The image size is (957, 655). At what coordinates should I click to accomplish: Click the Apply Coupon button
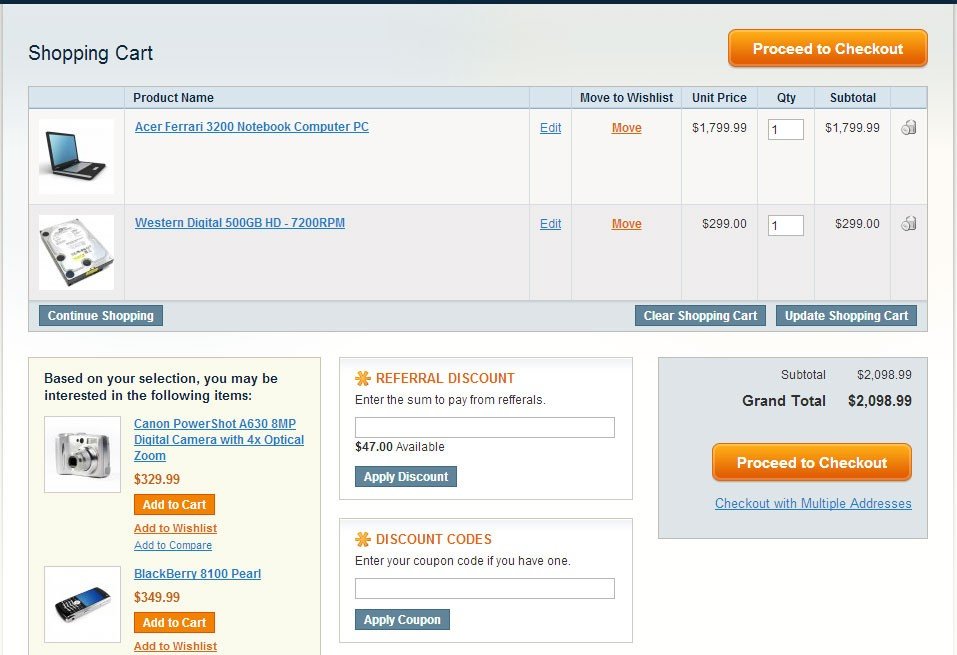click(402, 619)
